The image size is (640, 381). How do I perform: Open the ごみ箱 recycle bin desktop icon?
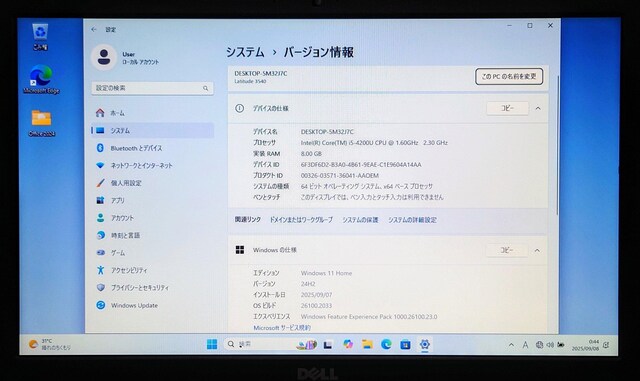40,37
